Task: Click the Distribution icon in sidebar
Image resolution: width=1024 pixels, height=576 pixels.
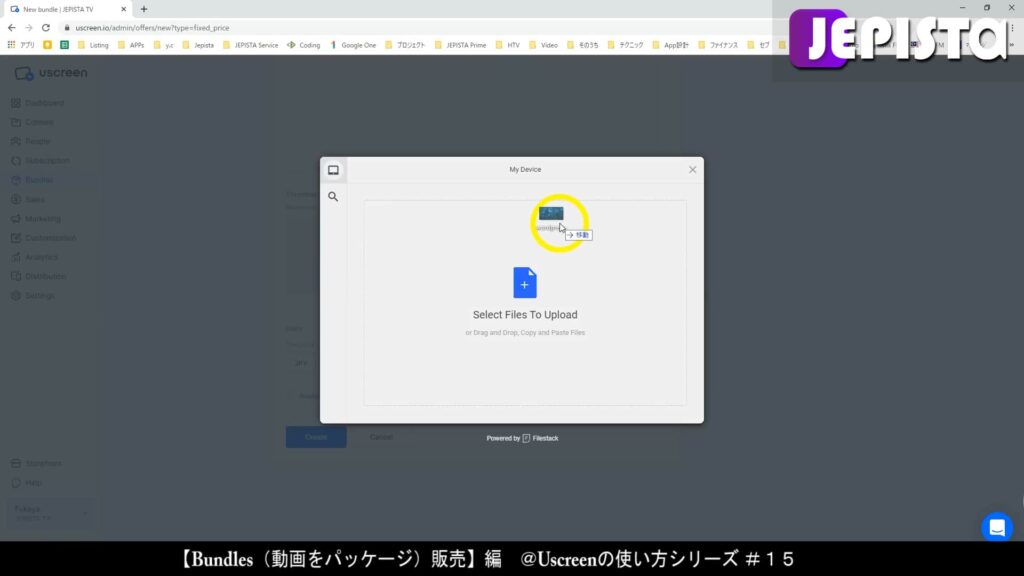Action: coord(16,276)
